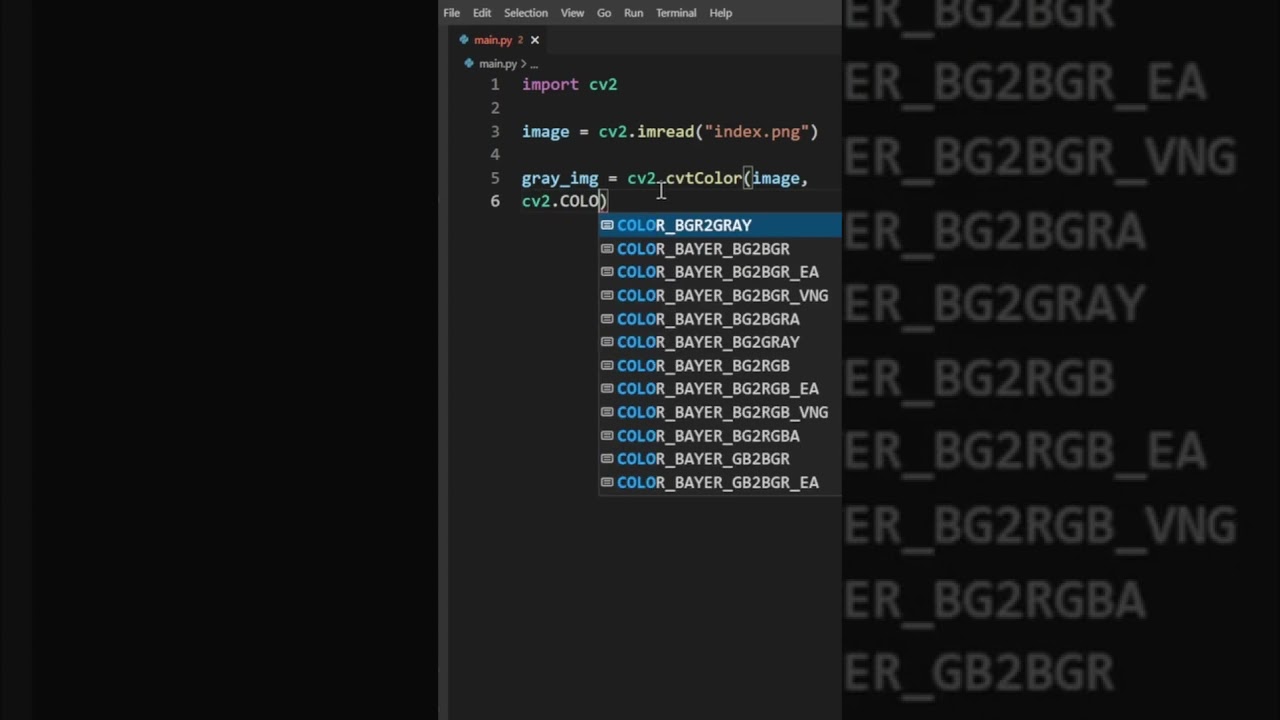Click constant icon beside COLOR_BAYER_BG2RGB
This screenshot has height=720, width=1280.
pos(607,365)
